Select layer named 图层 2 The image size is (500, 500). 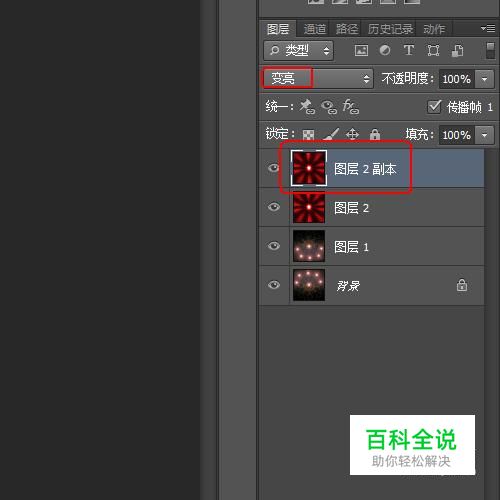351,208
